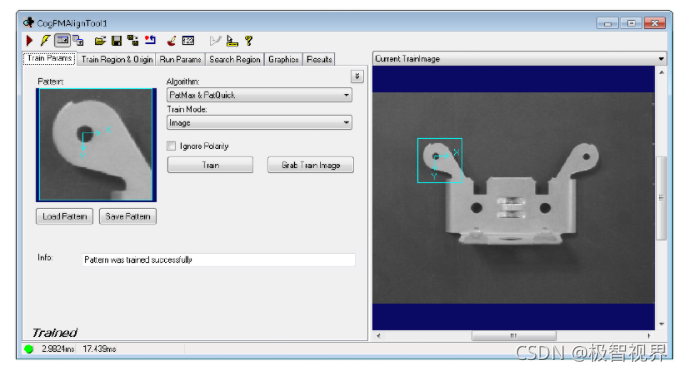Click the image scrollbar right arrow

pos(649,336)
